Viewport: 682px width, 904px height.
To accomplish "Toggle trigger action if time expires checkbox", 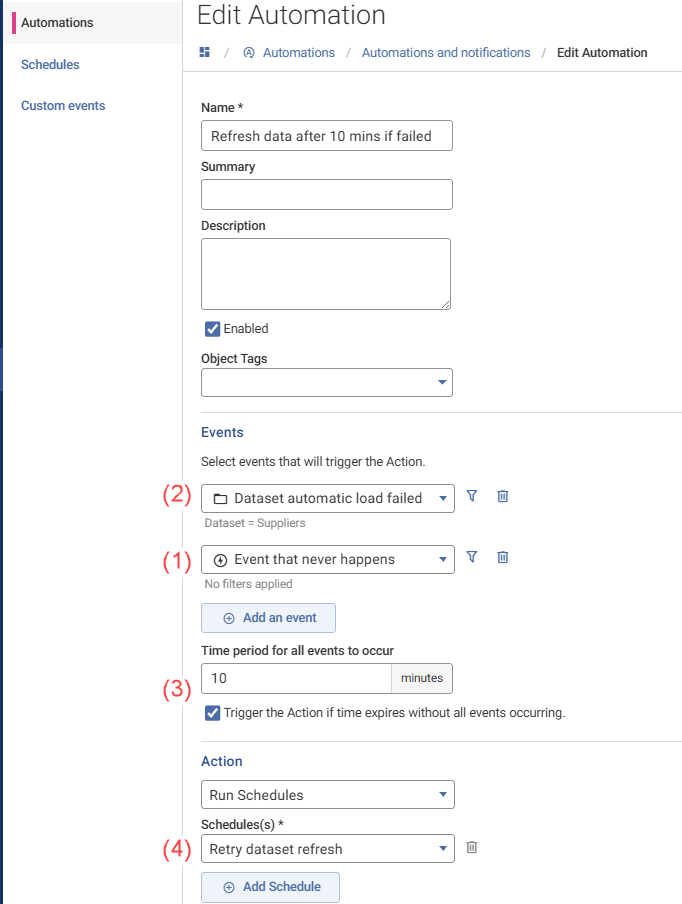I will click(x=212, y=713).
